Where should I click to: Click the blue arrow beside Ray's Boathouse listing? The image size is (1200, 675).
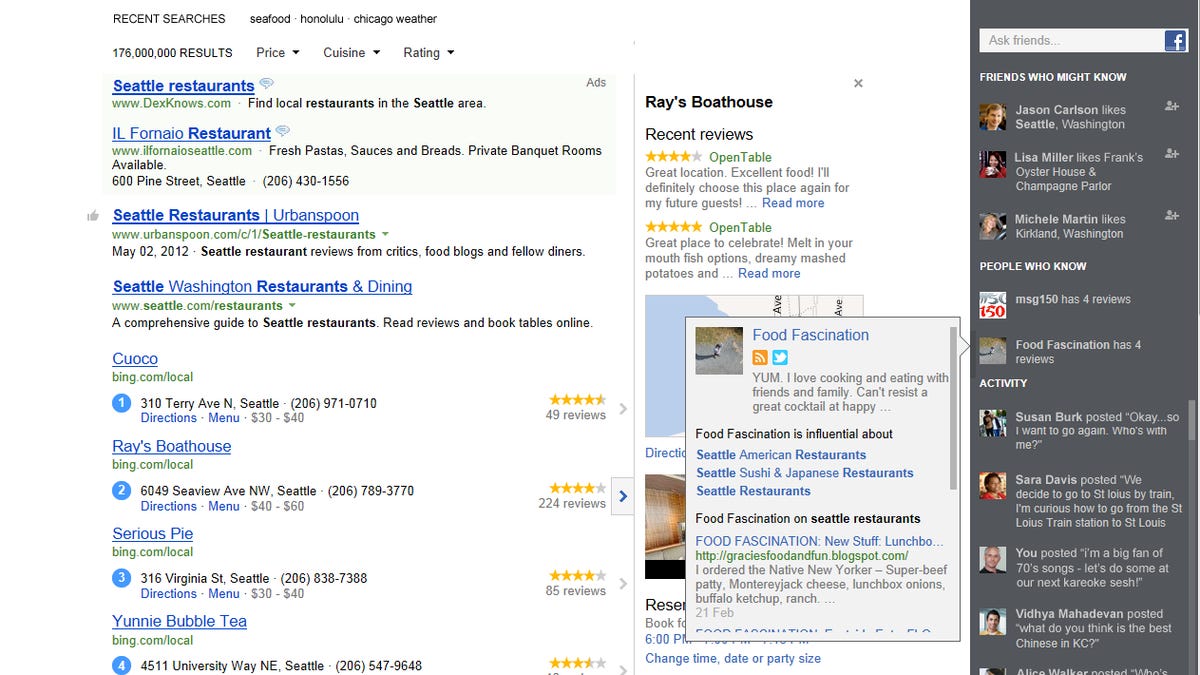[623, 496]
